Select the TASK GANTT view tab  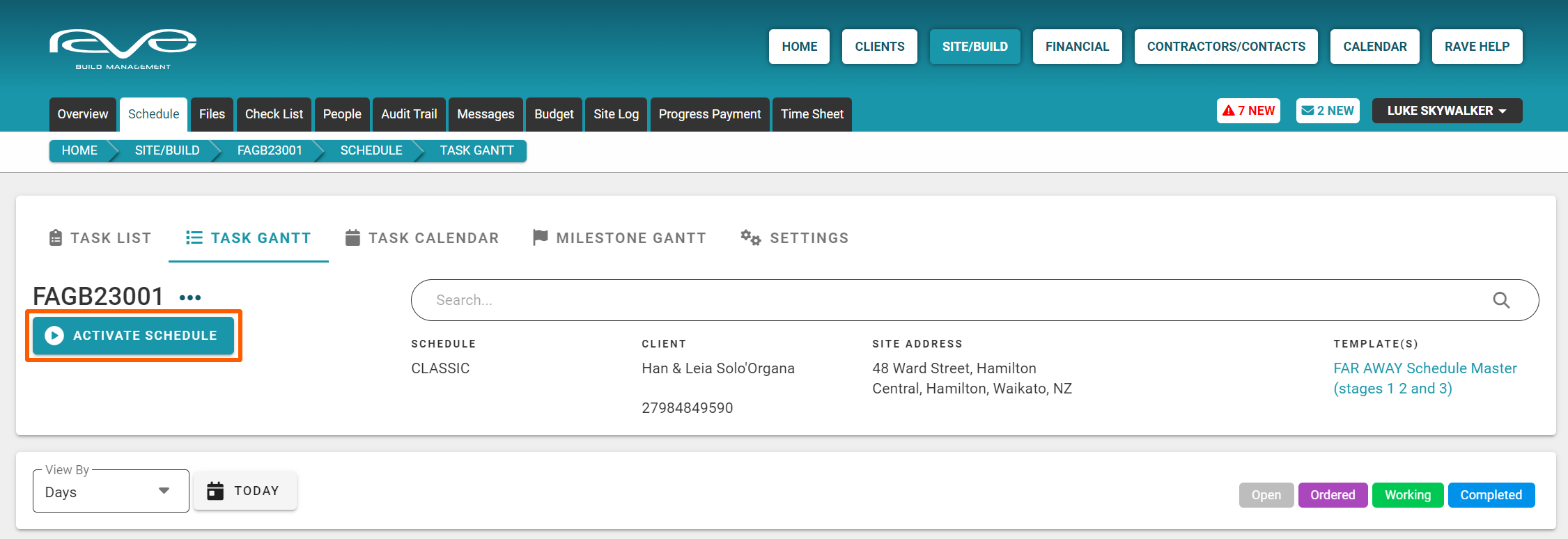[249, 238]
